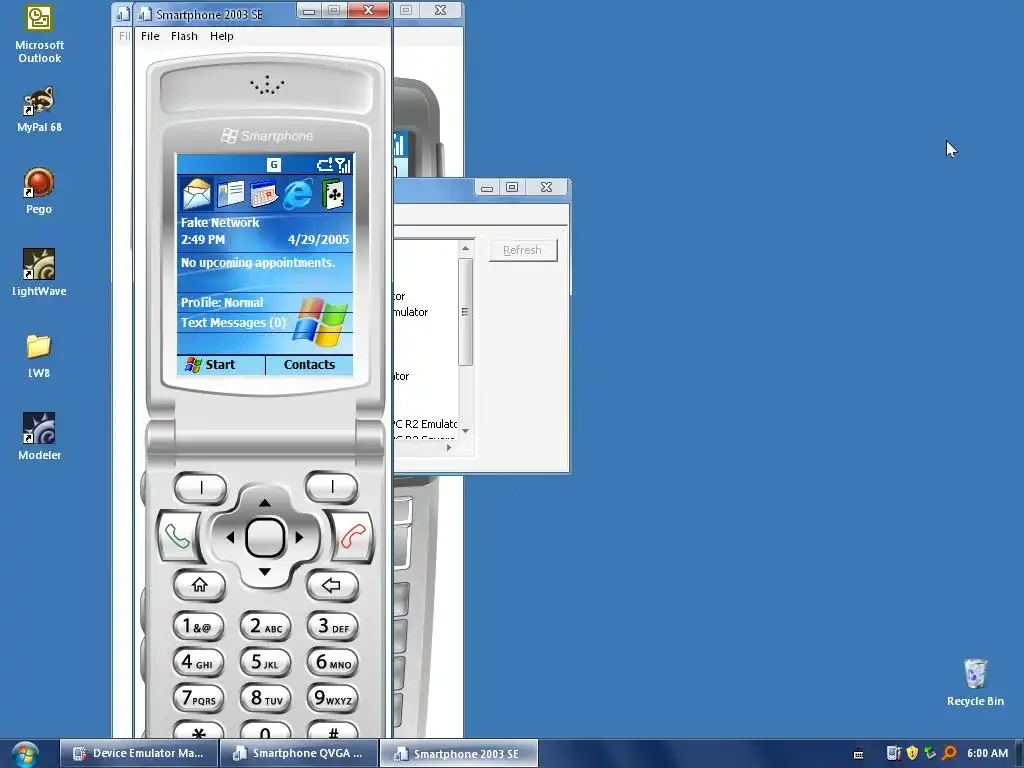
Task: Open Windows Start orb
Action: coord(25,754)
